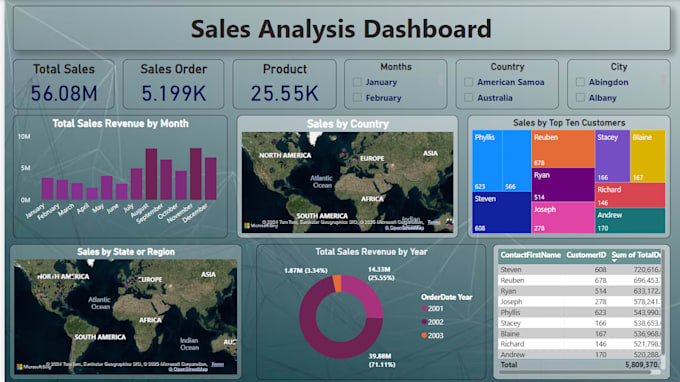This screenshot has width=680, height=382.
Task: Click the orange 2003 donut slice
Action: click(337, 284)
